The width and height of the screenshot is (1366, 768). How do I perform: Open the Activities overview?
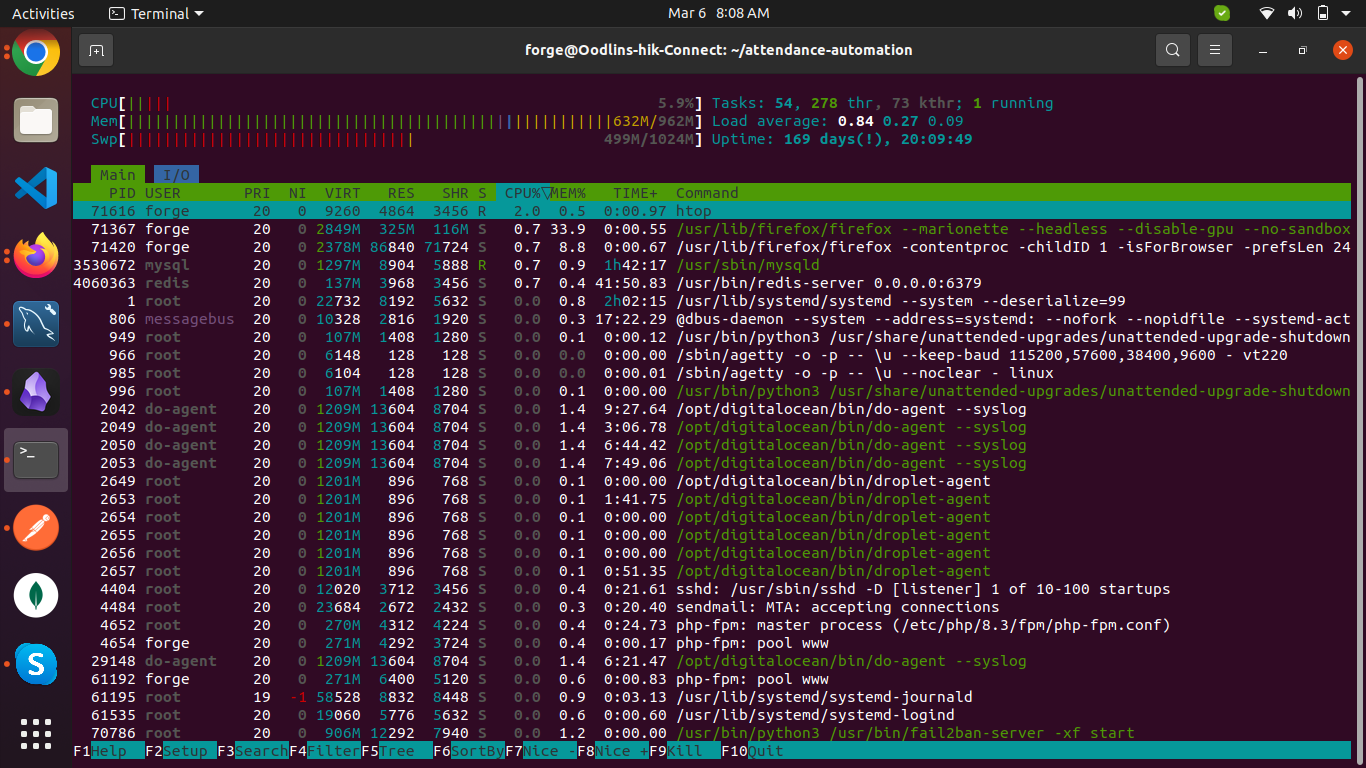coord(43,14)
